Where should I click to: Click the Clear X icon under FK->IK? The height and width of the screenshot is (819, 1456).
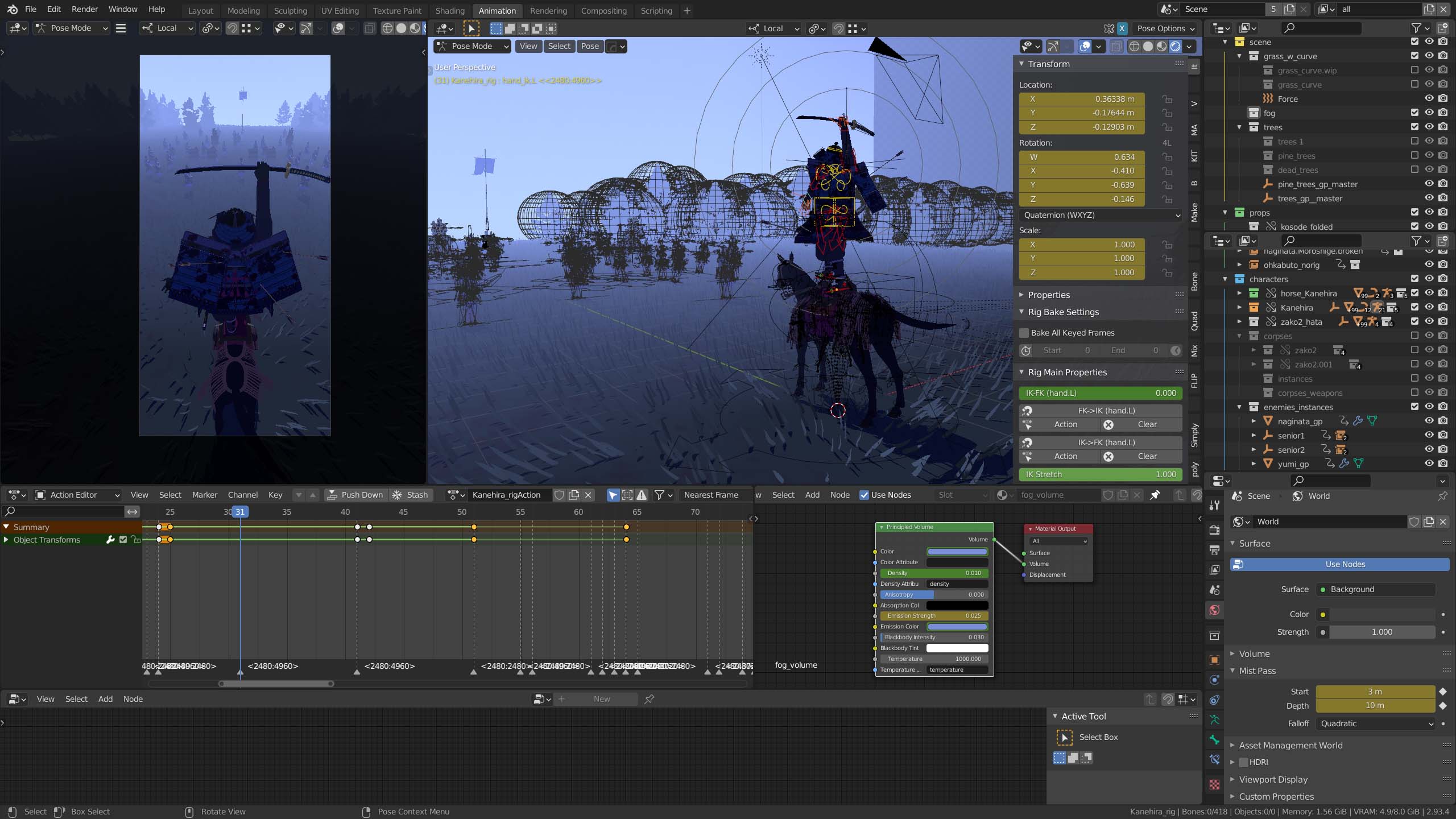click(x=1108, y=425)
